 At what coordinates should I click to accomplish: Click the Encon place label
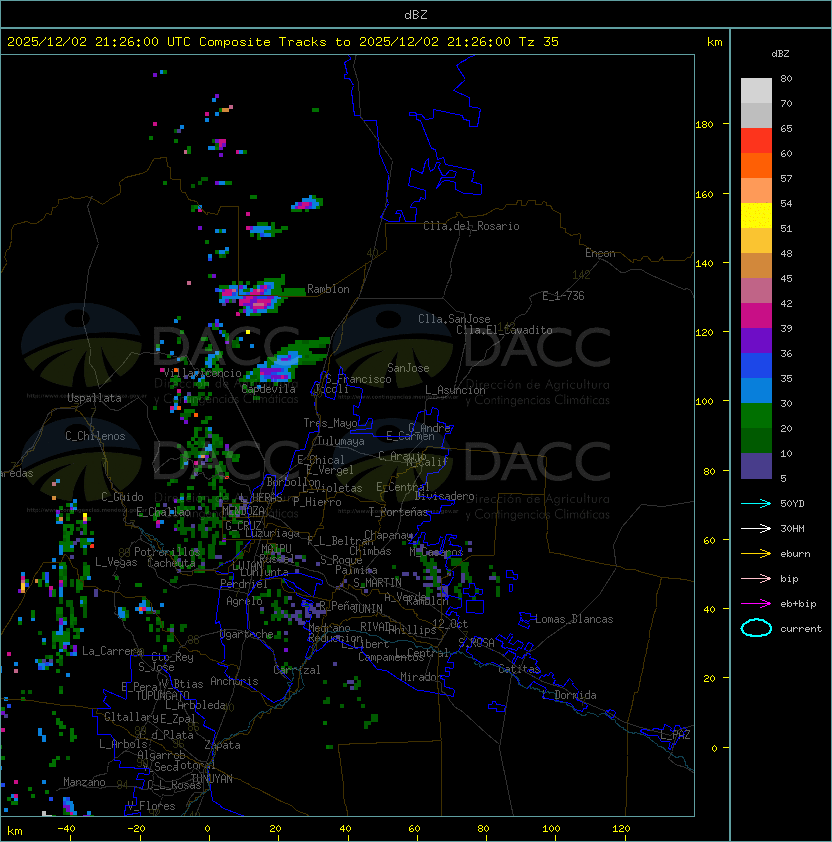[x=600, y=253]
